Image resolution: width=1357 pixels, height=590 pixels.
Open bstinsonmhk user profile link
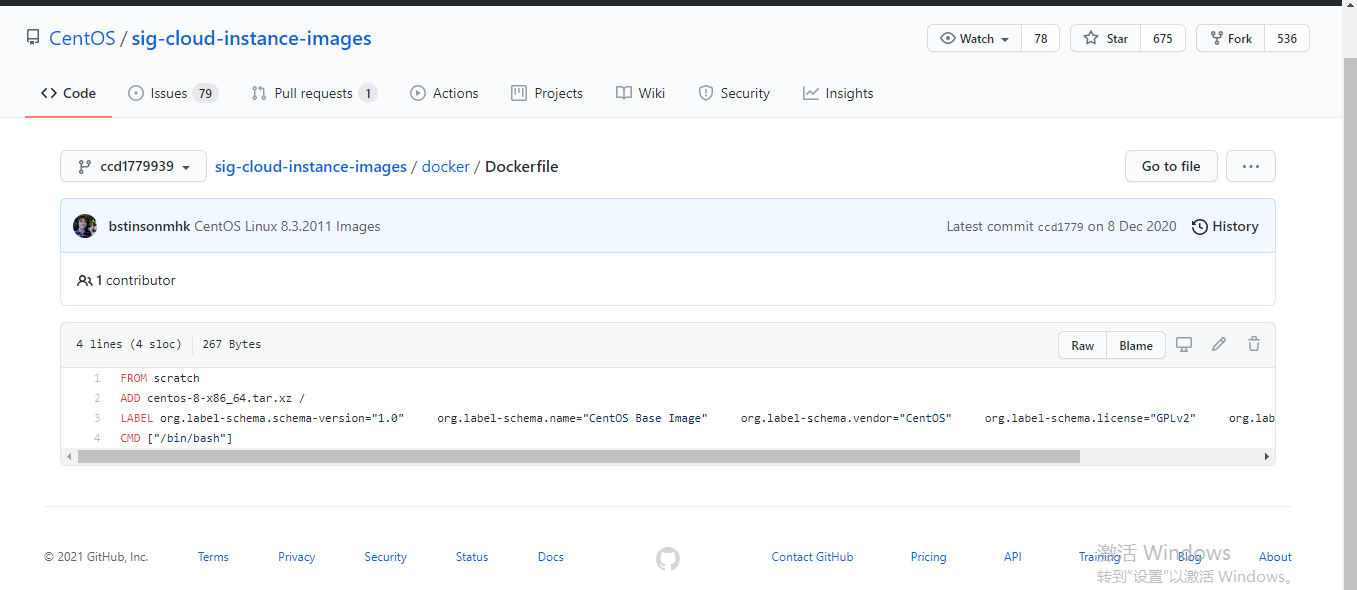[x=149, y=226]
